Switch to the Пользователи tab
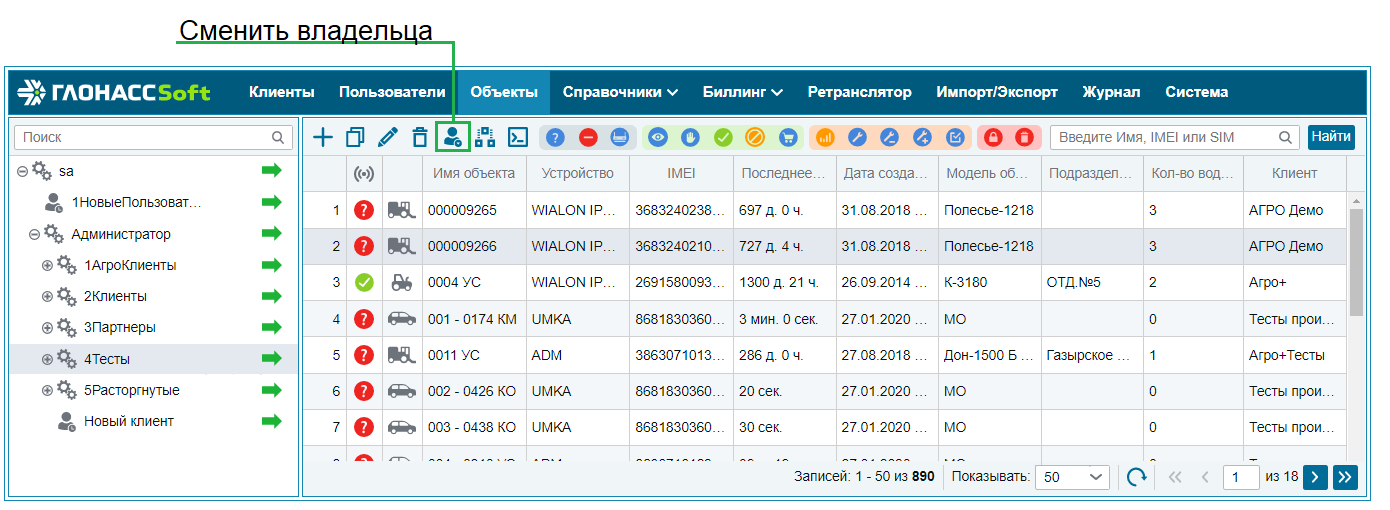Screen dimensions: 1390x510 click(392, 92)
